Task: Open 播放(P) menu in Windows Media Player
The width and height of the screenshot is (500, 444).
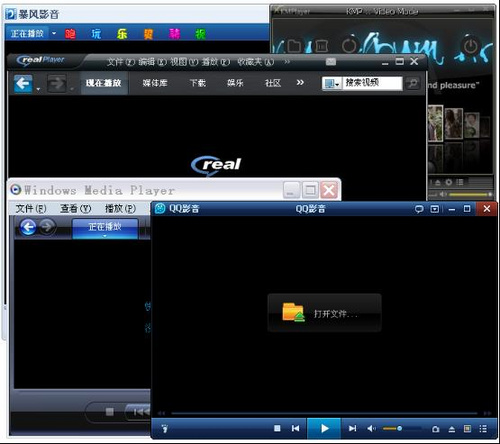Action: tap(120, 209)
